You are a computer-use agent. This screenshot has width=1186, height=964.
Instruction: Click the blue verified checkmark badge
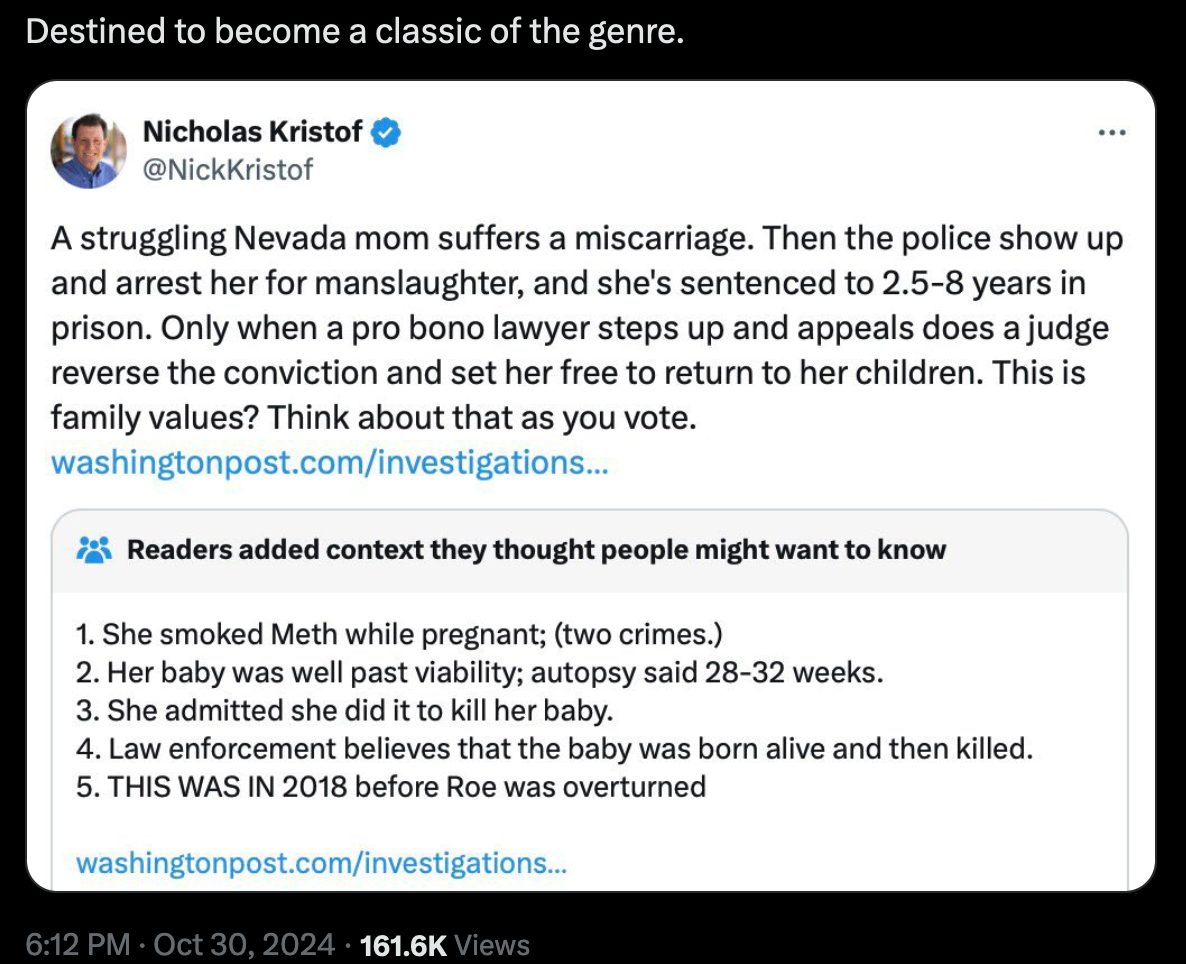387,132
